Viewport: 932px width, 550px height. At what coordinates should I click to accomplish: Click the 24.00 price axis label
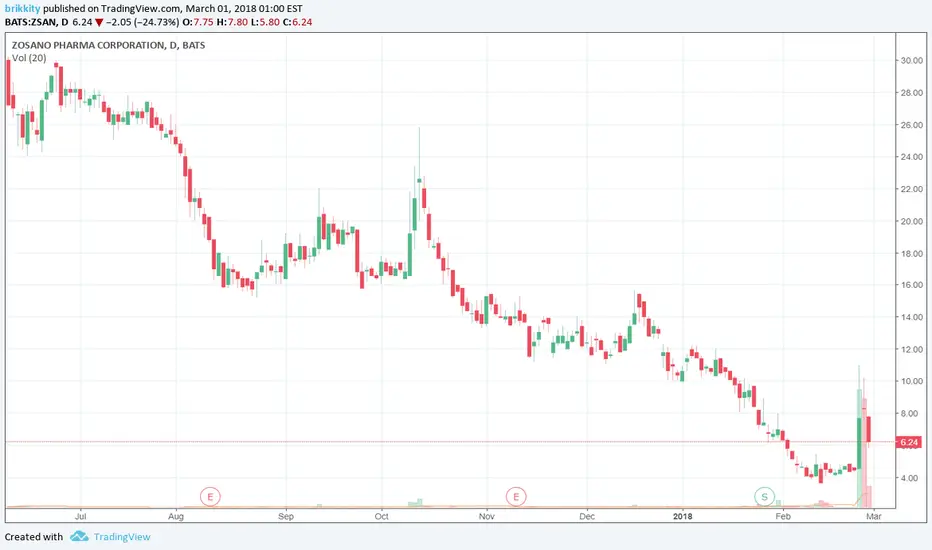(912, 157)
